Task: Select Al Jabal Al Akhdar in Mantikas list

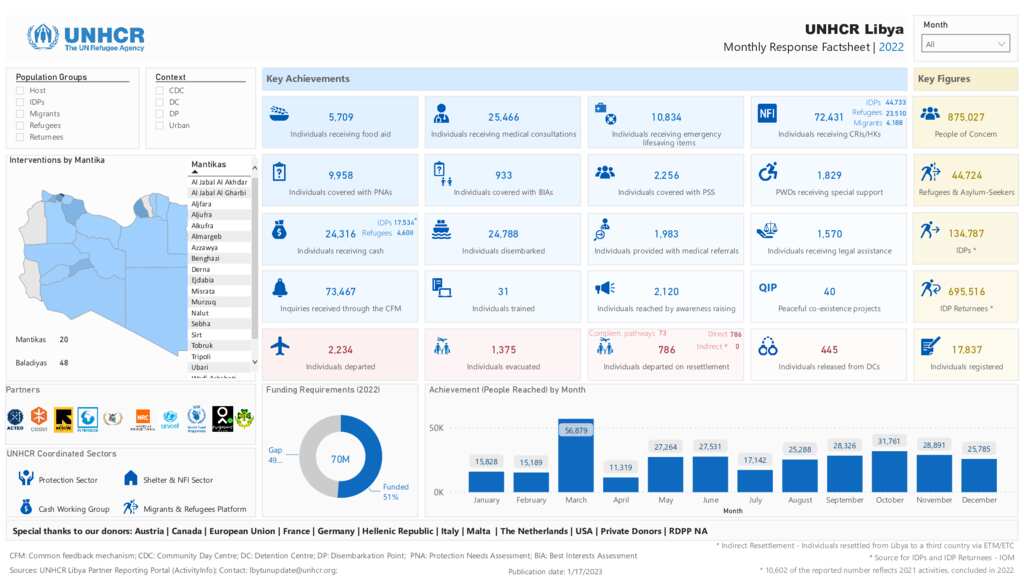Action: pos(219,182)
